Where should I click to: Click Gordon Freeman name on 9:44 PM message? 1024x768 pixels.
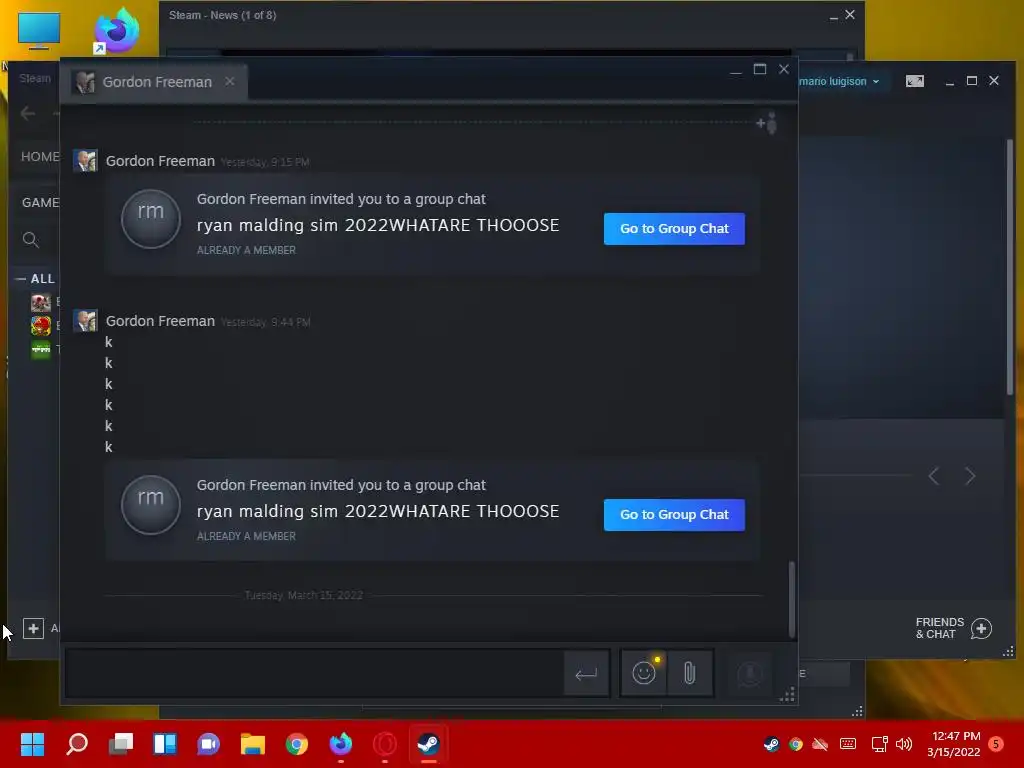(160, 321)
